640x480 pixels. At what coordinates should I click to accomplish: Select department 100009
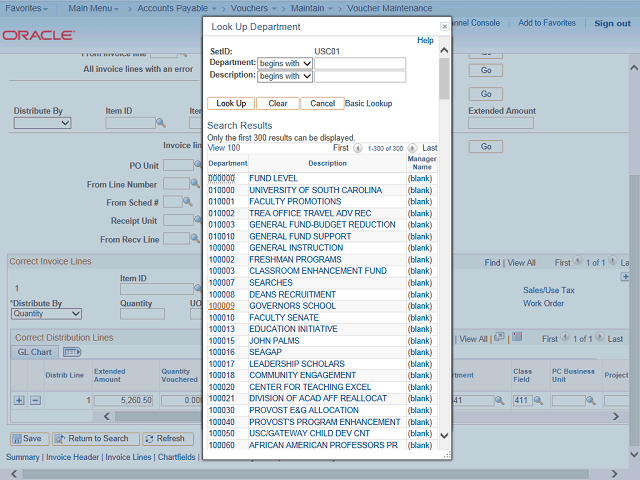pos(222,306)
